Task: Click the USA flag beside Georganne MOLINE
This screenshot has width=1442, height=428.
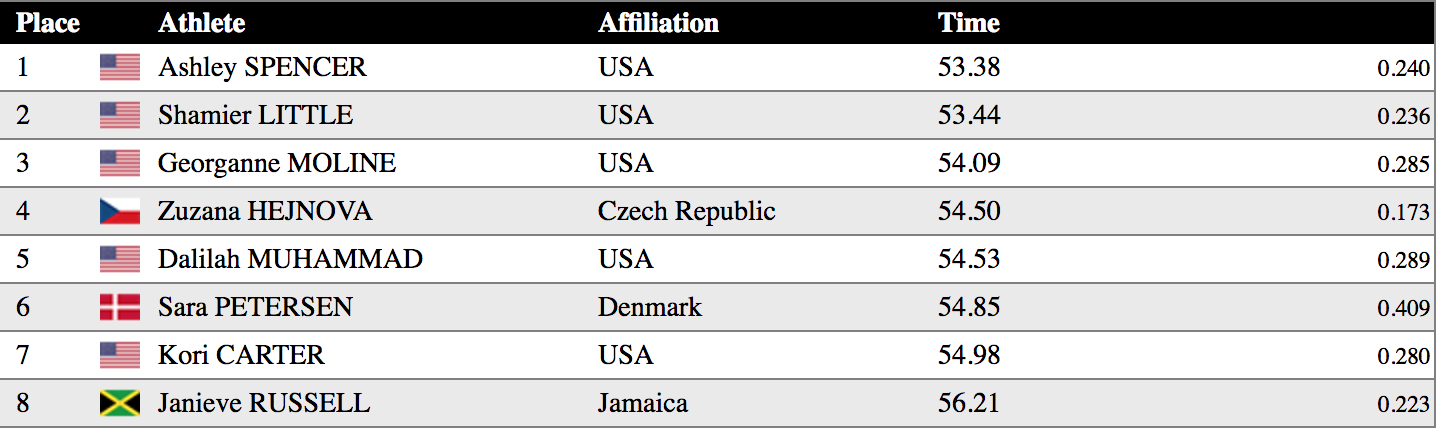Action: pyautogui.click(x=120, y=163)
